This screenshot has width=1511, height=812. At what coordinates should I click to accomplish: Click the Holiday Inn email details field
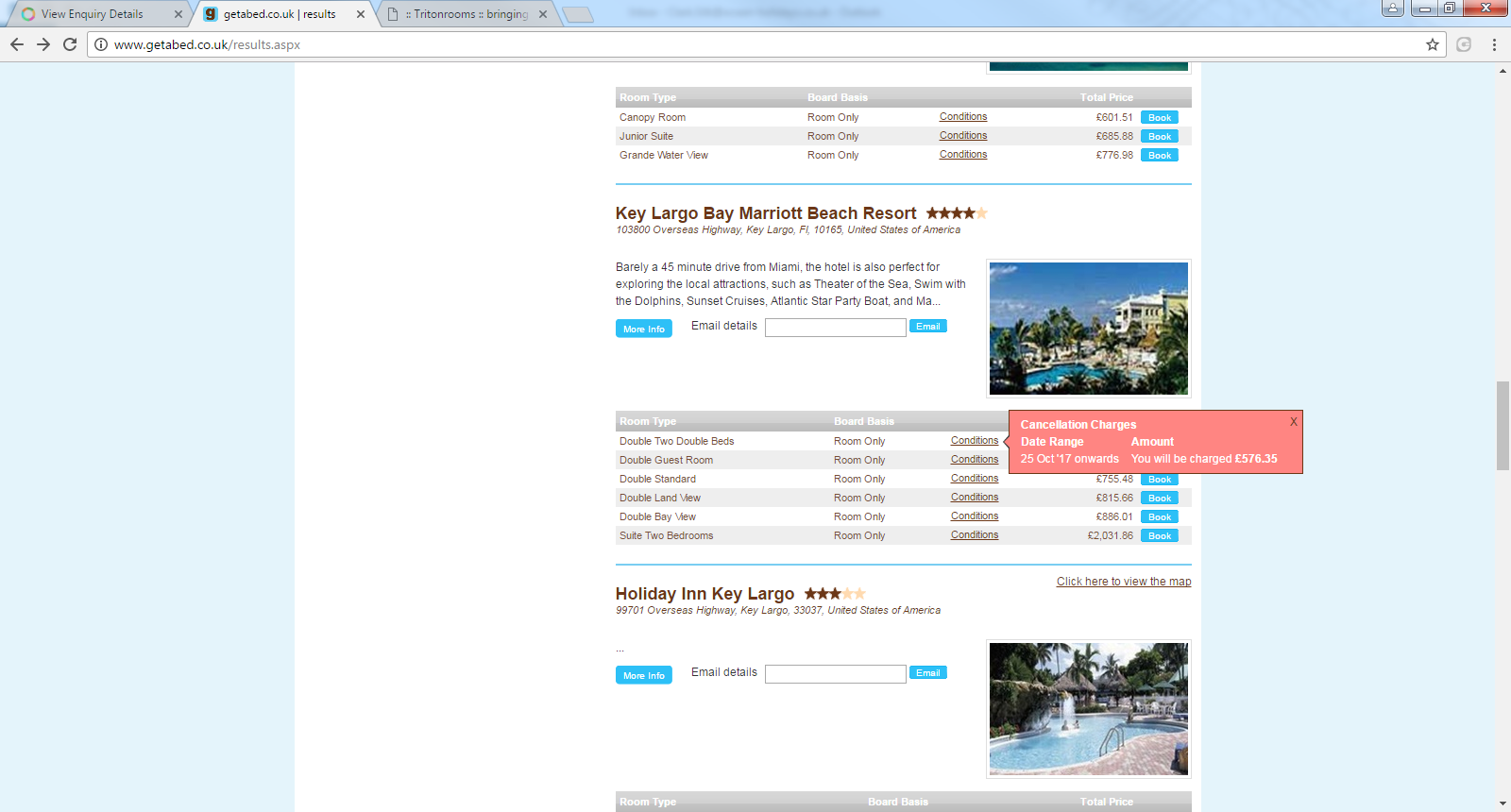(x=836, y=674)
